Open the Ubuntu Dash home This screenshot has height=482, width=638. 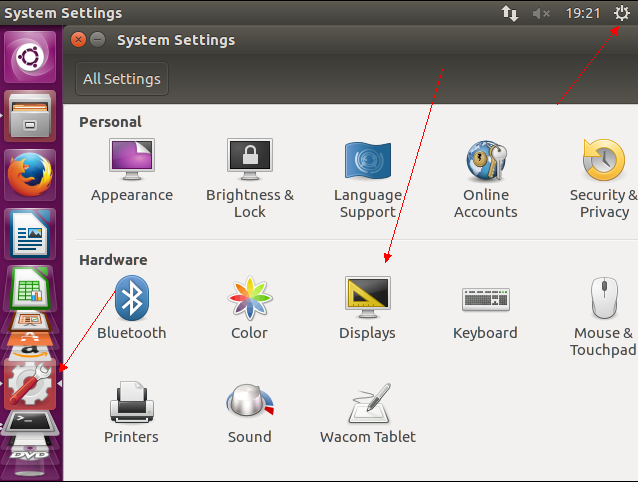[30, 57]
